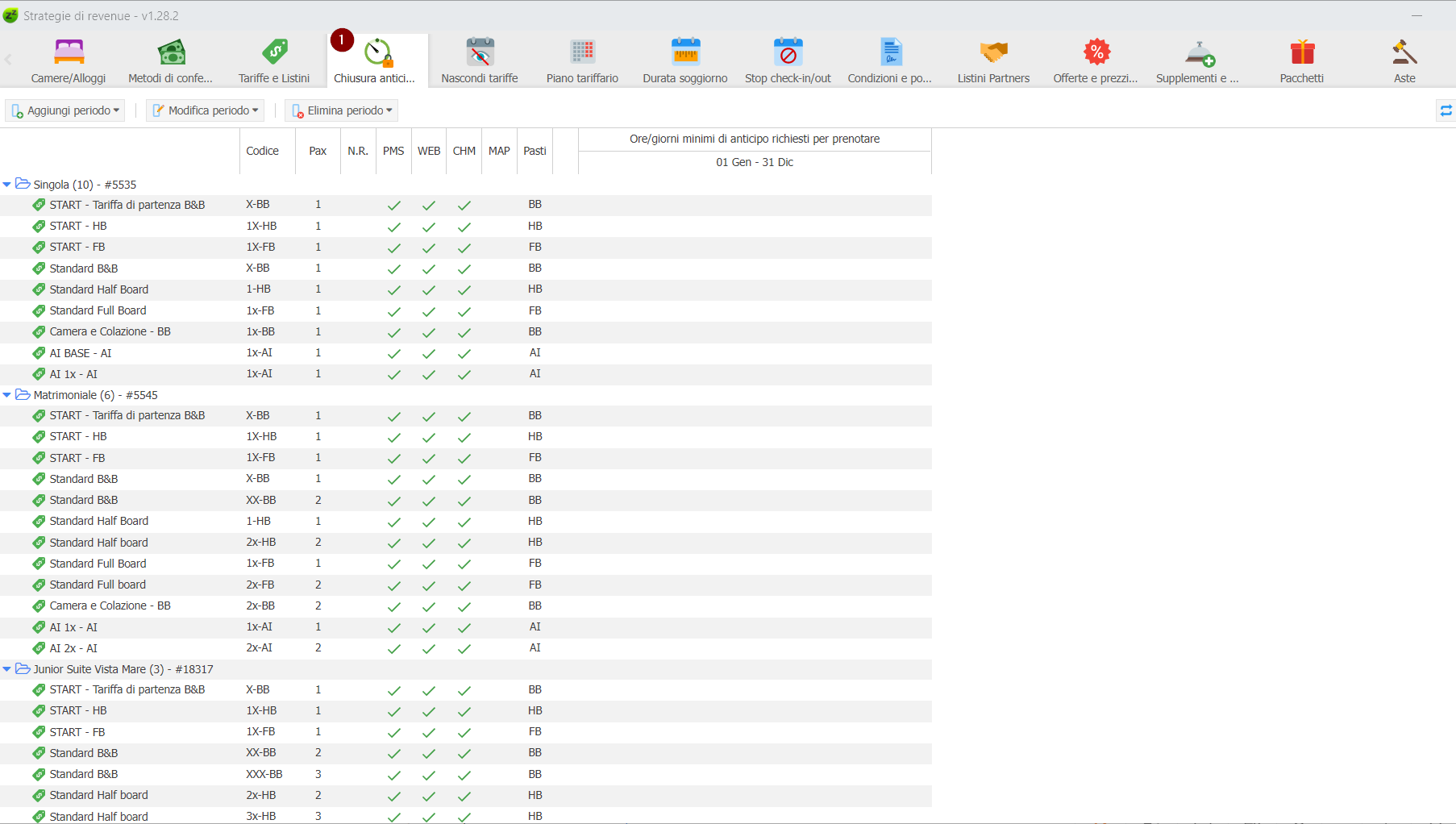Screen dimensions: 1456x824
Task: Click tariff icon of Junior Suite START - FB
Action: [x=39, y=732]
